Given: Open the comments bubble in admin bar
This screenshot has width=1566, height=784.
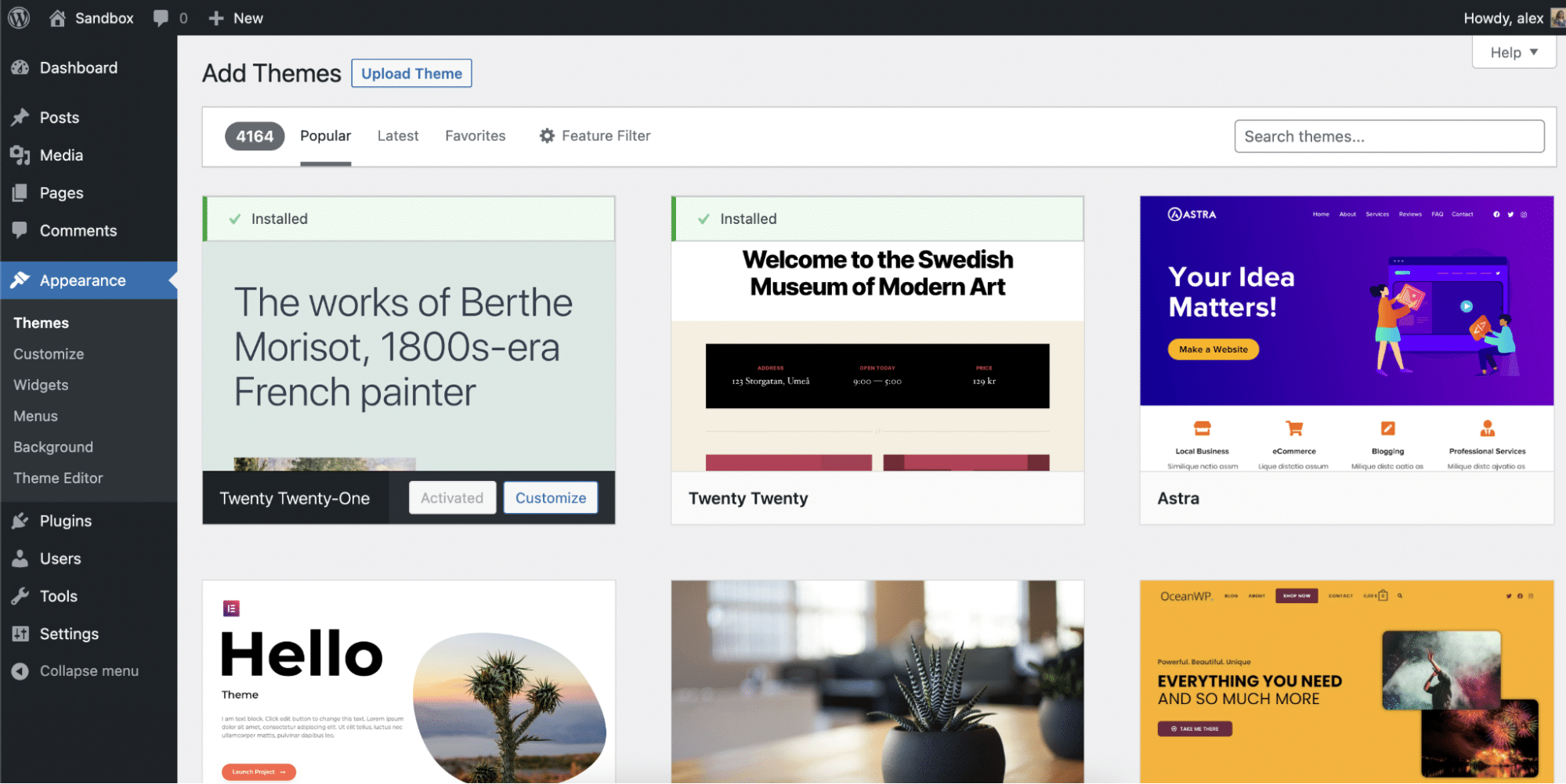Looking at the screenshot, I should 162,17.
